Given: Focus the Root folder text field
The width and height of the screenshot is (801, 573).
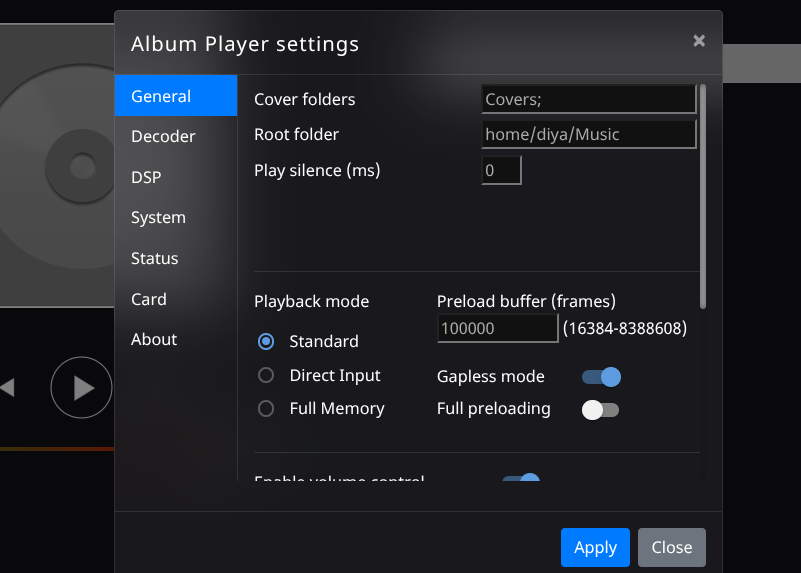Looking at the screenshot, I should pyautogui.click(x=588, y=134).
